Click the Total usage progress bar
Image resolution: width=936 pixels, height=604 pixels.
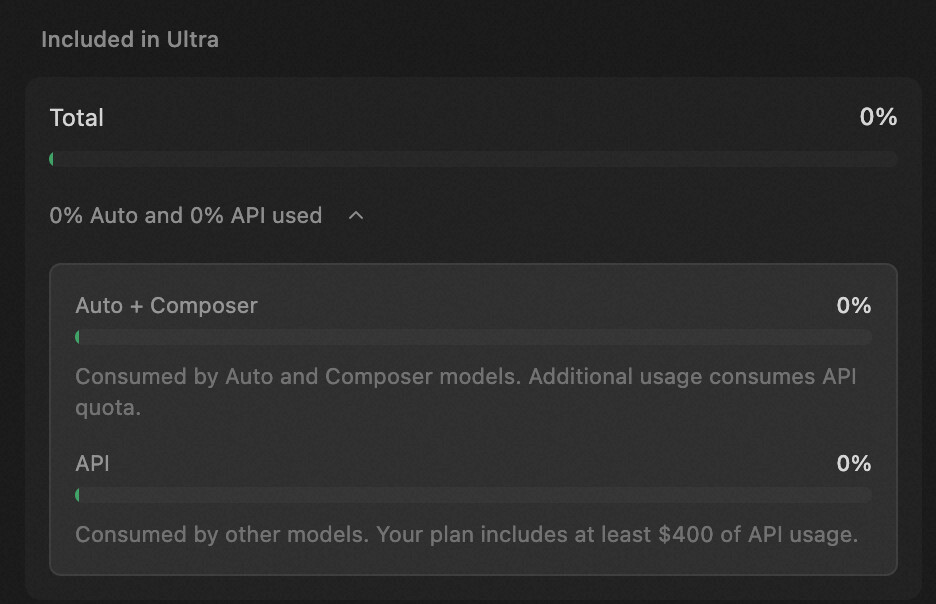point(473,159)
